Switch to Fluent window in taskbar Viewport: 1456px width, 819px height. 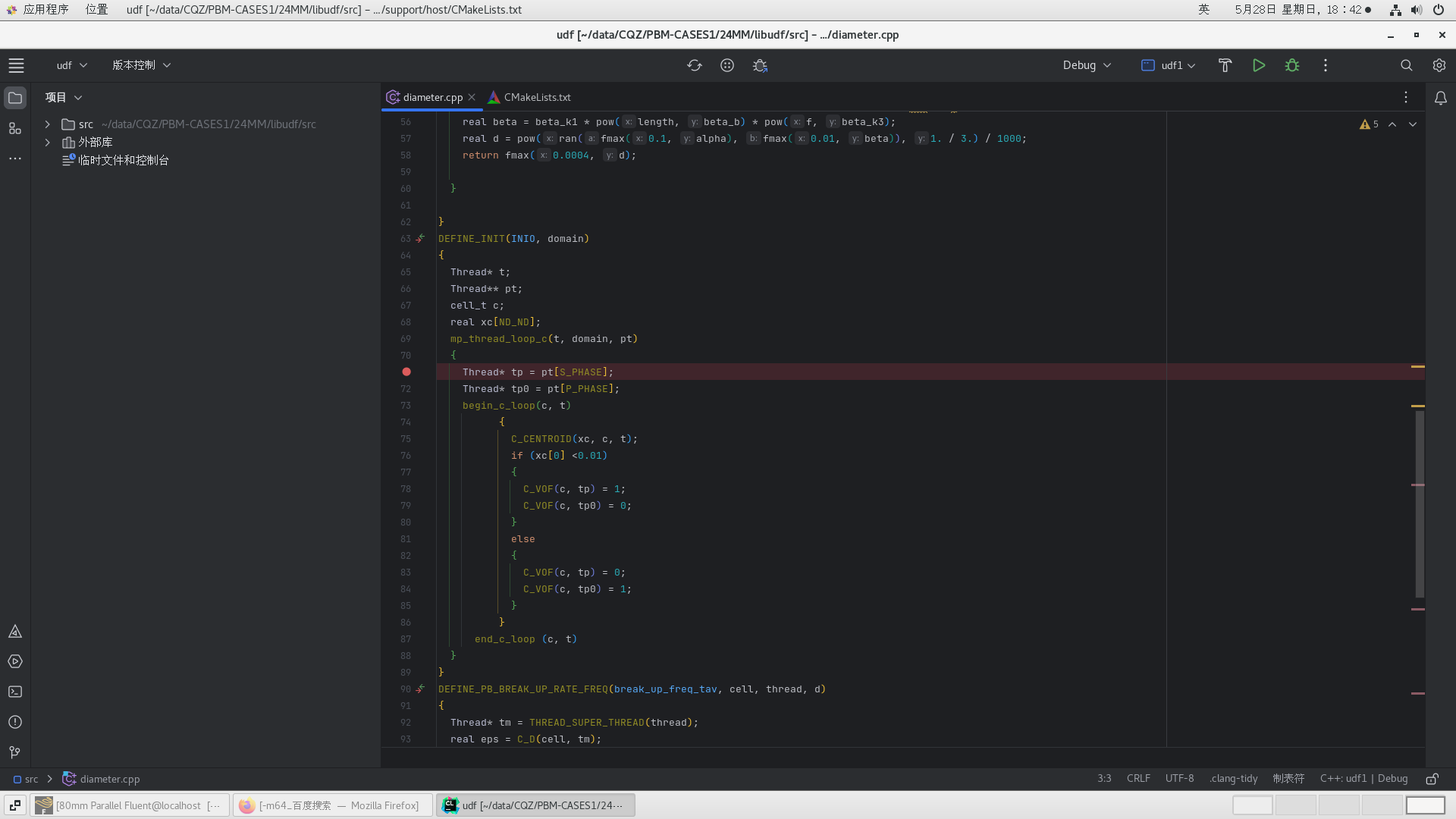(130, 805)
